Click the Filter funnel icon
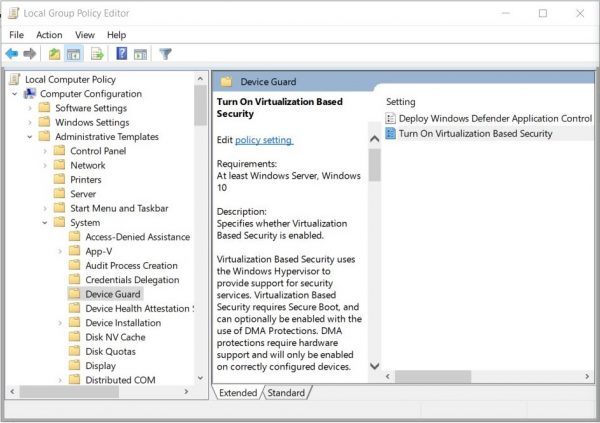The width and height of the screenshot is (600, 423). click(166, 54)
